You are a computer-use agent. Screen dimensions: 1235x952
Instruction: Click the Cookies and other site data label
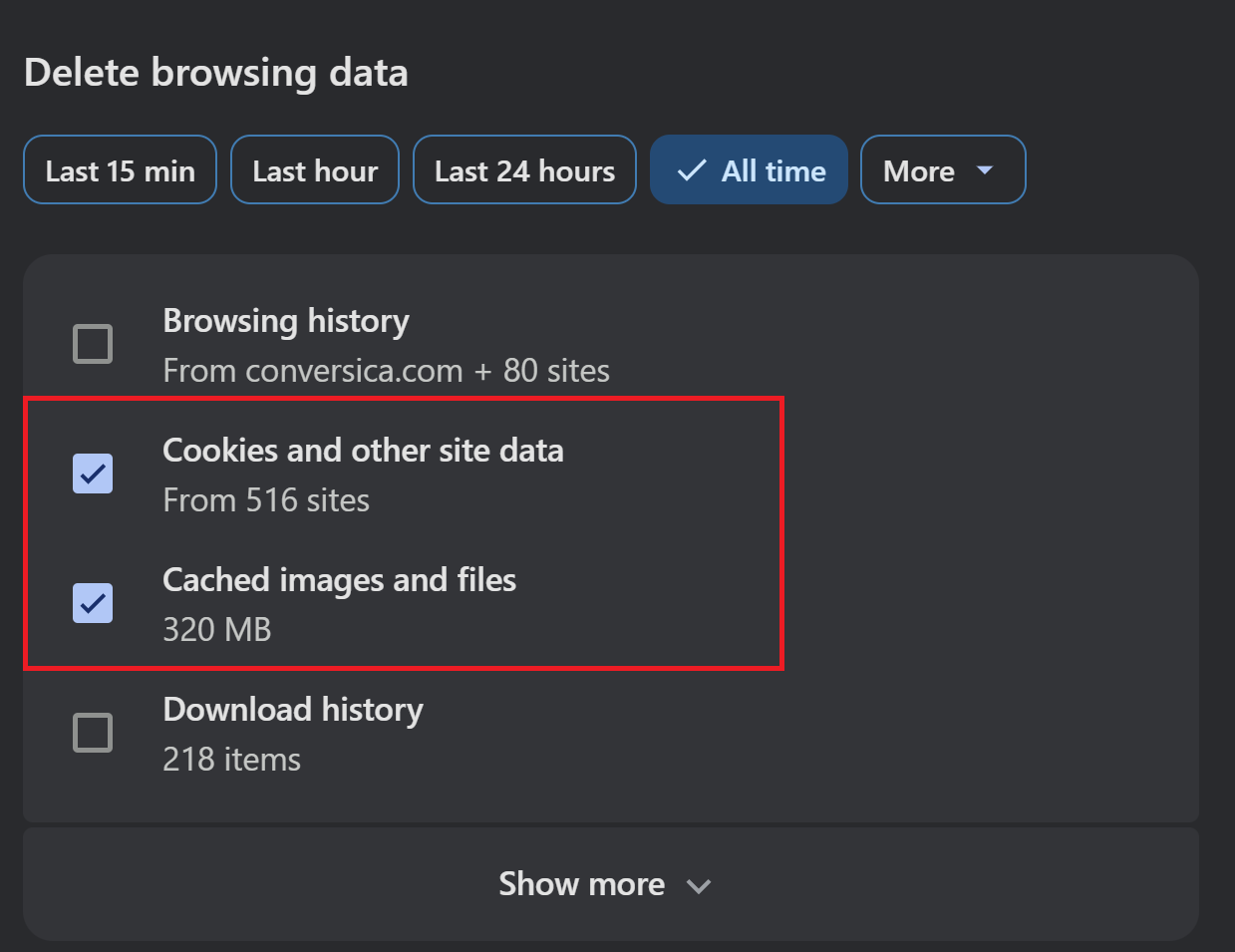pos(363,451)
